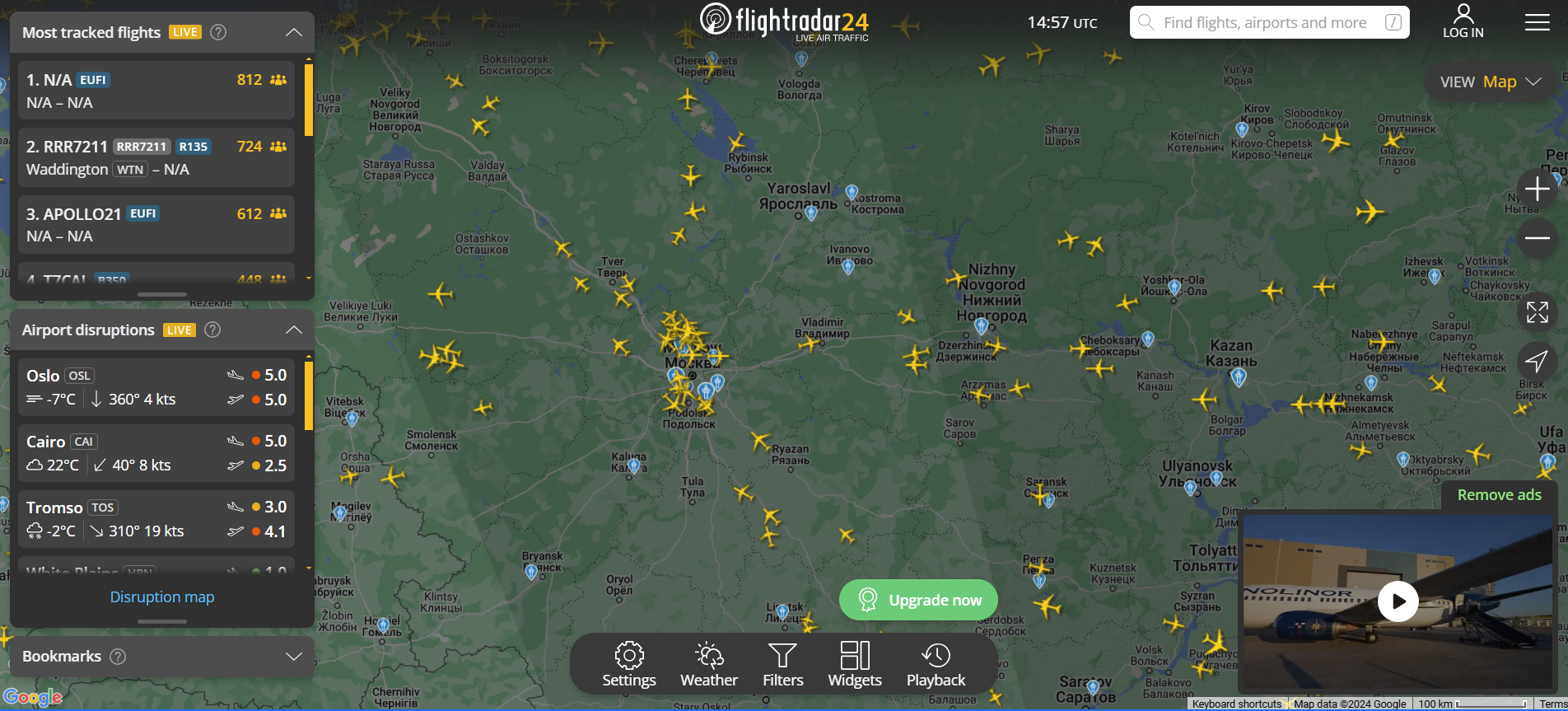Open the Weather overlay options
Screen dimensions: 1568x711
click(x=709, y=665)
